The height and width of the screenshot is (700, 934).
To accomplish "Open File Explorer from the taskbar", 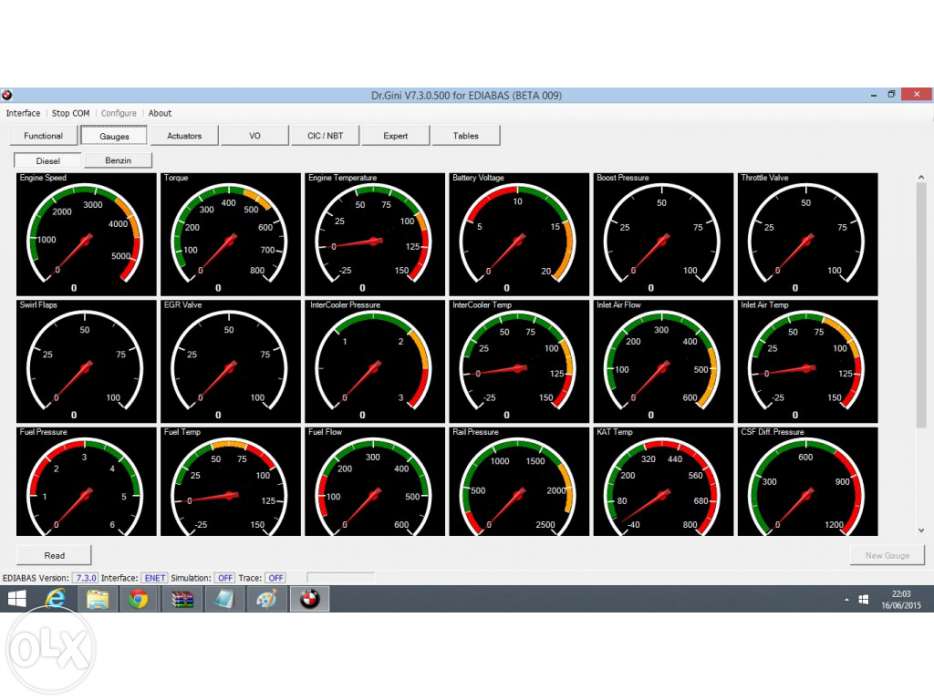I will [x=97, y=599].
